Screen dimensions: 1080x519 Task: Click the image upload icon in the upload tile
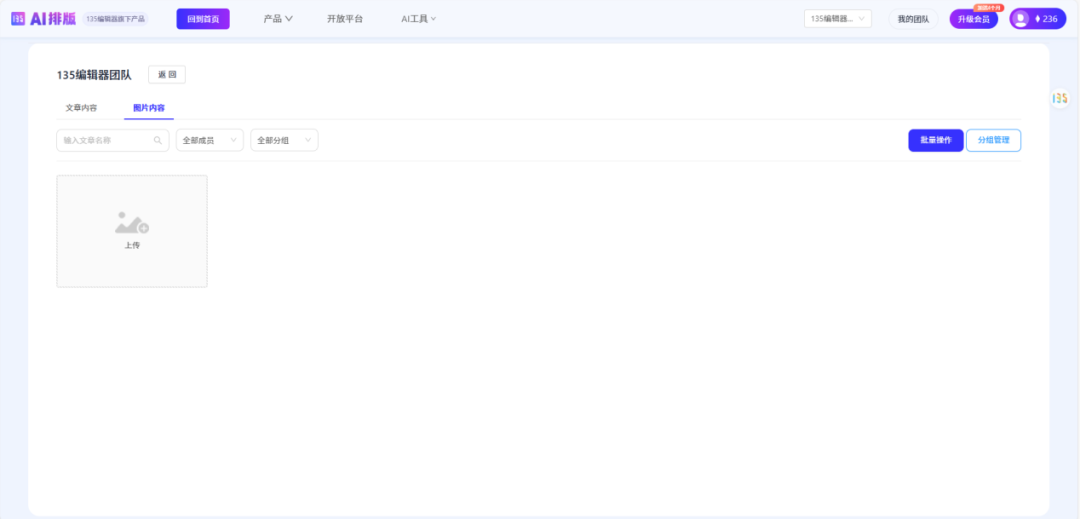click(132, 222)
